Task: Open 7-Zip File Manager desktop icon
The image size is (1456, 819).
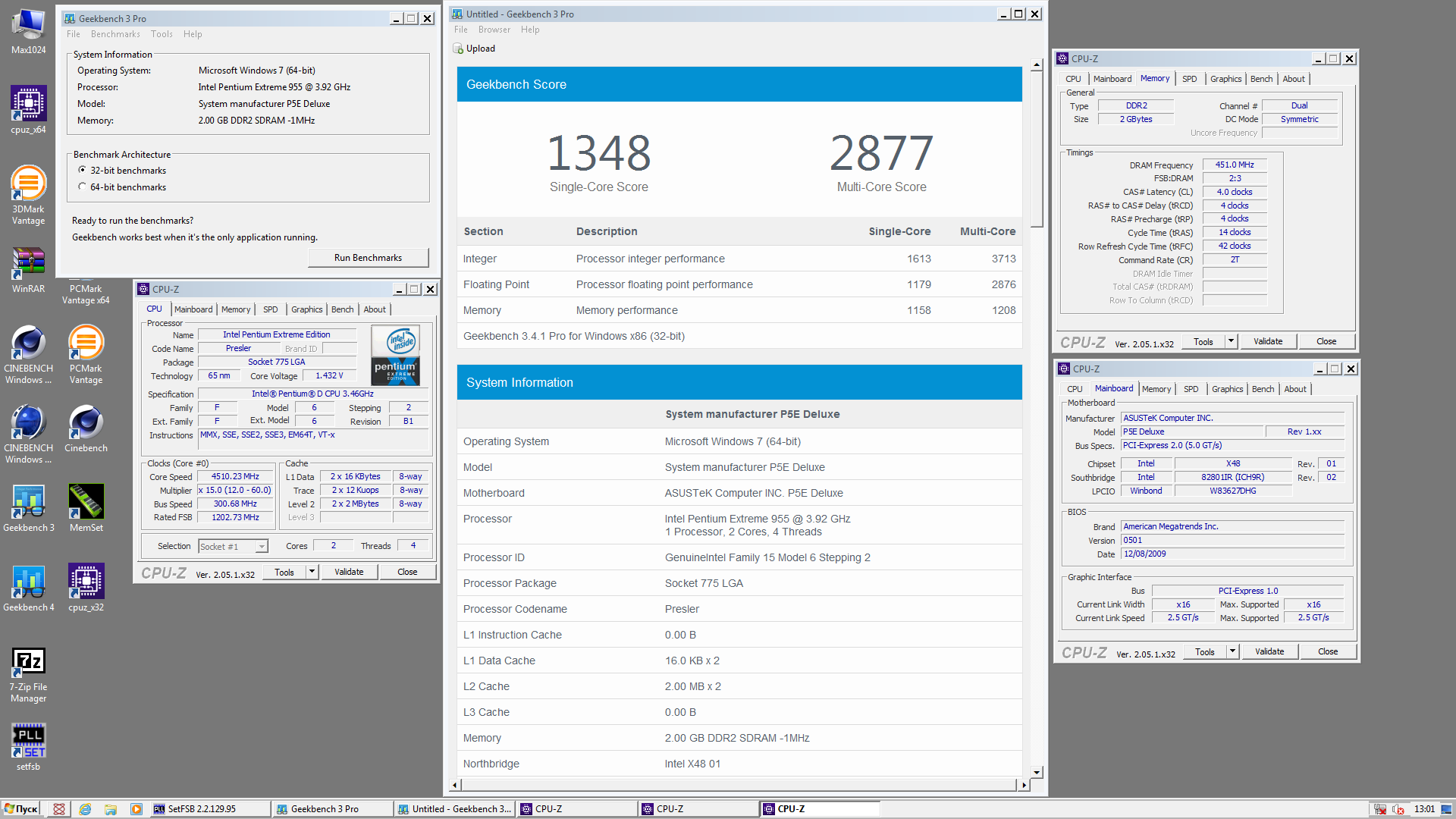Action: pyautogui.click(x=28, y=675)
